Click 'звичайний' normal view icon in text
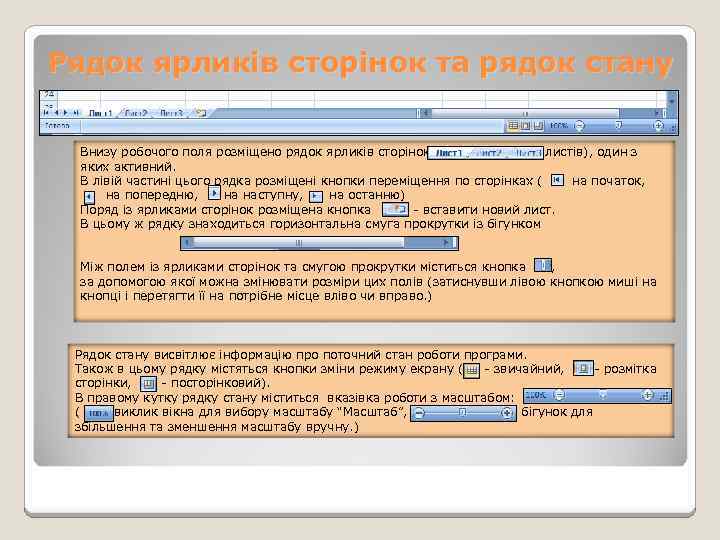Screen dimensions: 720x540 [472, 370]
